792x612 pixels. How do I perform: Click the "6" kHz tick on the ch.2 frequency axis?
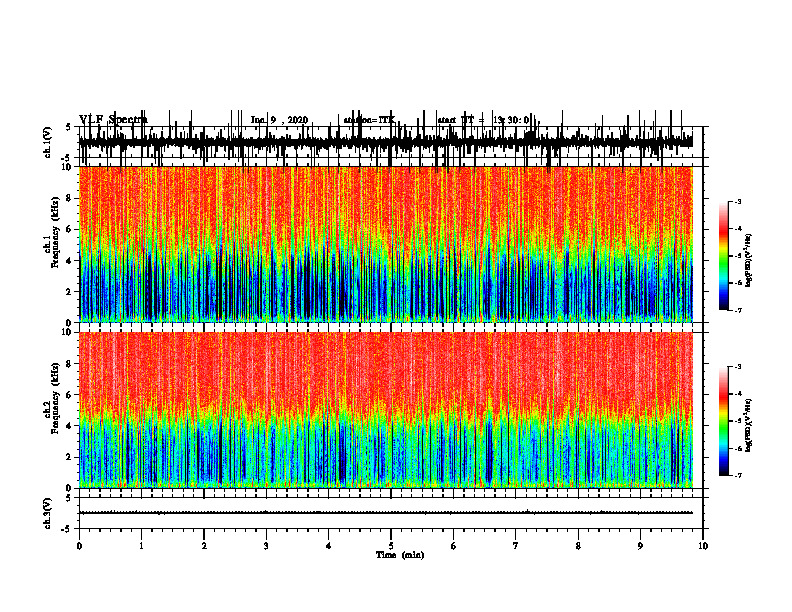[69, 395]
